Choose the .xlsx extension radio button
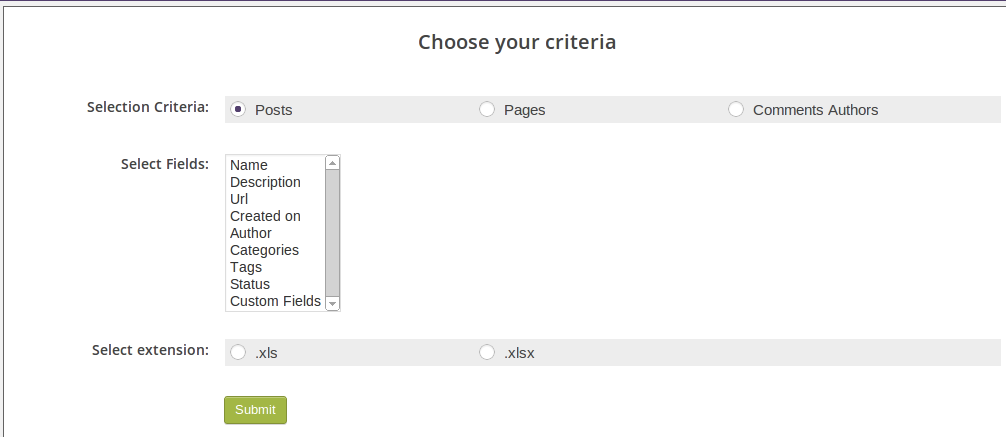Image resolution: width=1006 pixels, height=437 pixels. click(x=487, y=352)
